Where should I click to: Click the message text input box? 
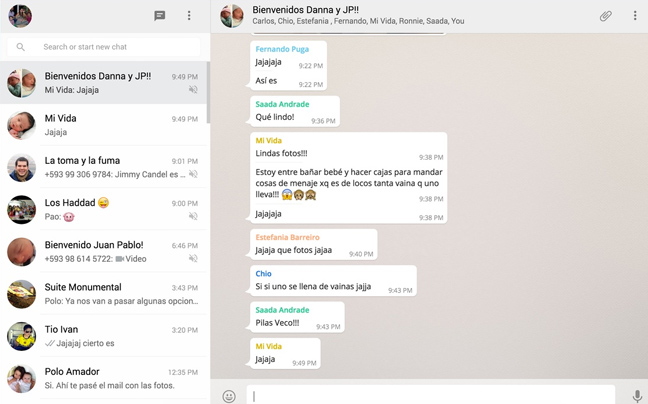click(430, 396)
